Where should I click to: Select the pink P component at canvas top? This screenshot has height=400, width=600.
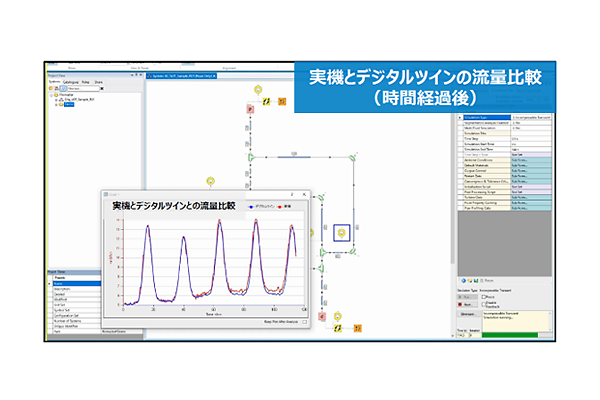[250, 109]
